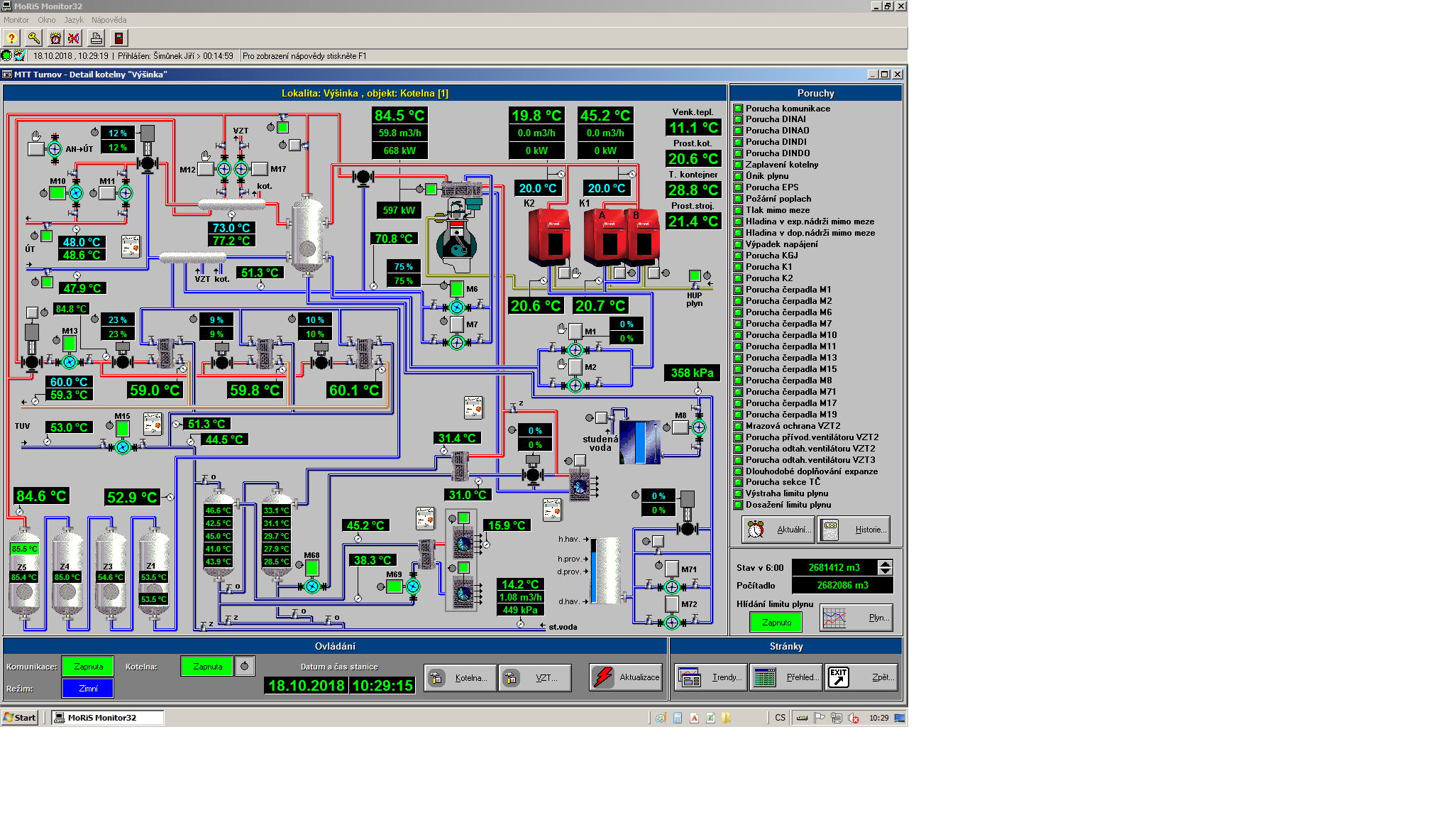The width and height of the screenshot is (1456, 820).
Task: Click the red door exit icon
Action: coord(118,38)
